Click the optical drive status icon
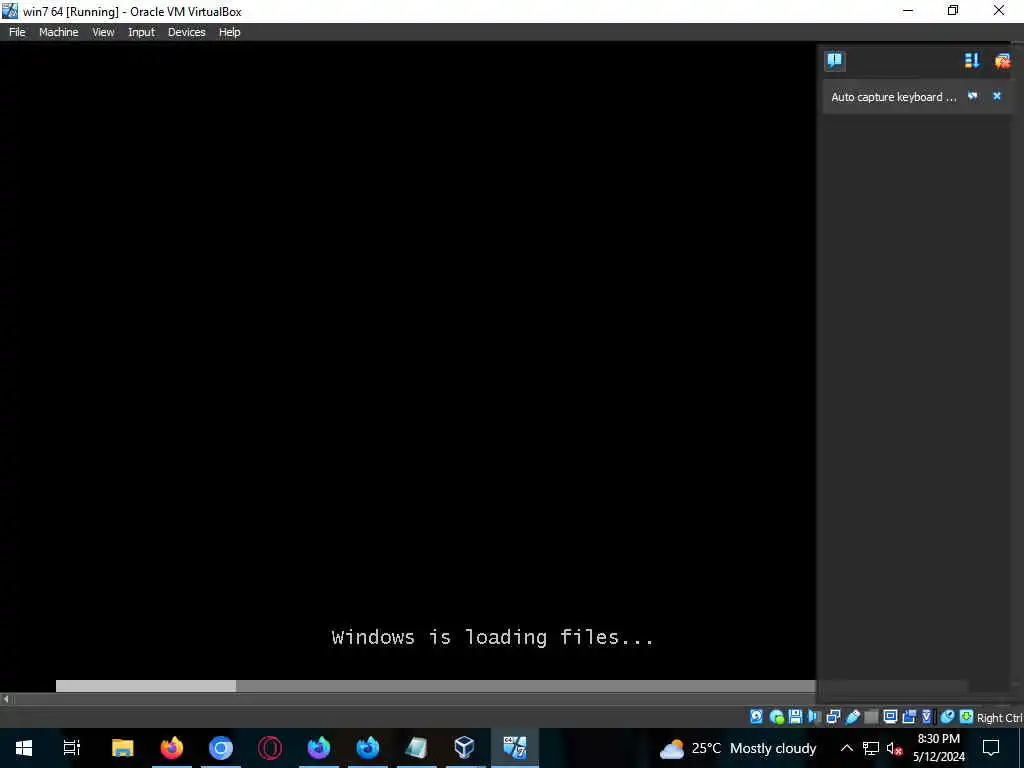The height and width of the screenshot is (768, 1024). click(776, 717)
